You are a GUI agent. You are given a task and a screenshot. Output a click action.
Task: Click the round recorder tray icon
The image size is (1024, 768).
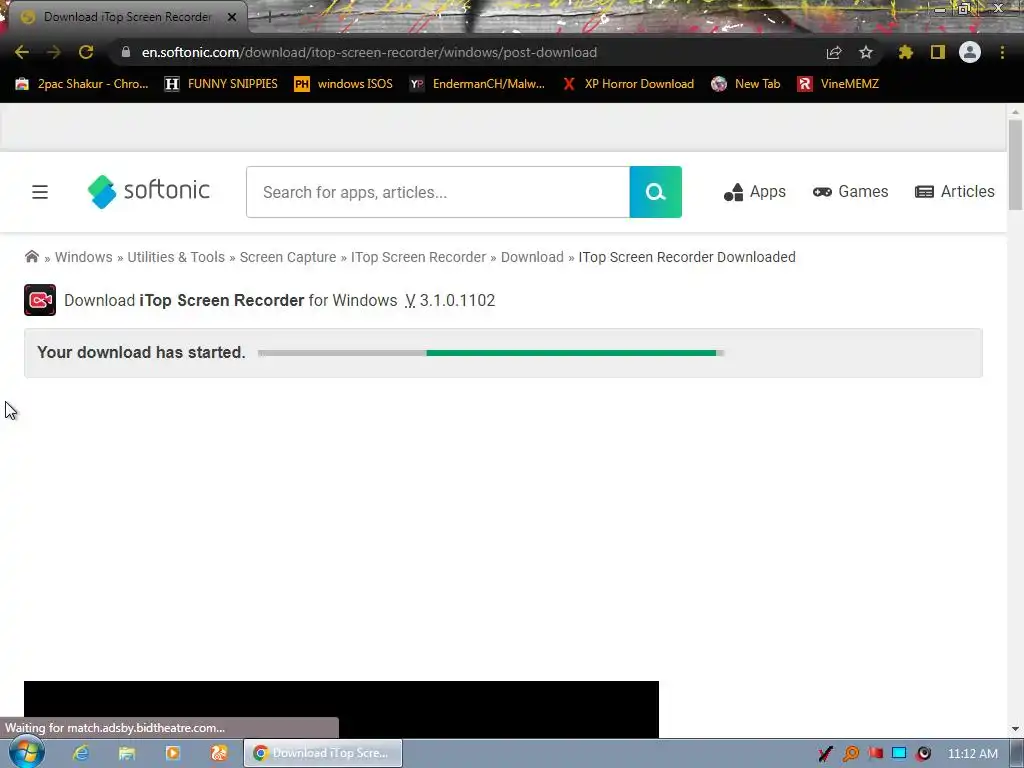(923, 754)
